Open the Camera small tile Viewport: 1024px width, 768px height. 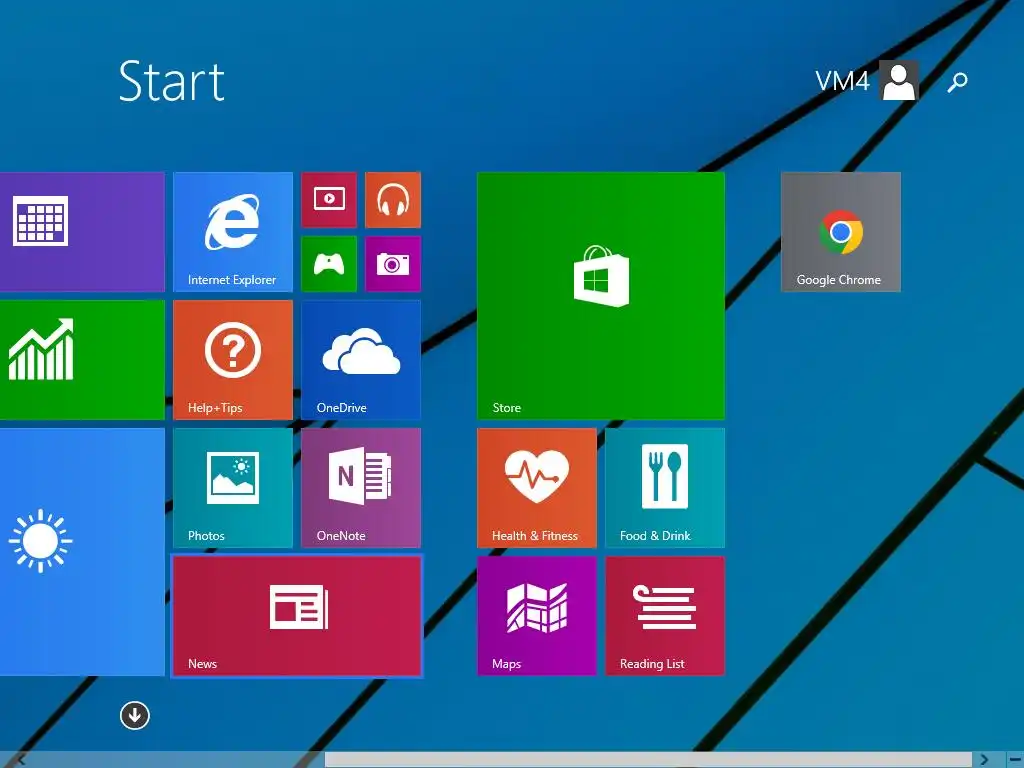pyautogui.click(x=393, y=264)
